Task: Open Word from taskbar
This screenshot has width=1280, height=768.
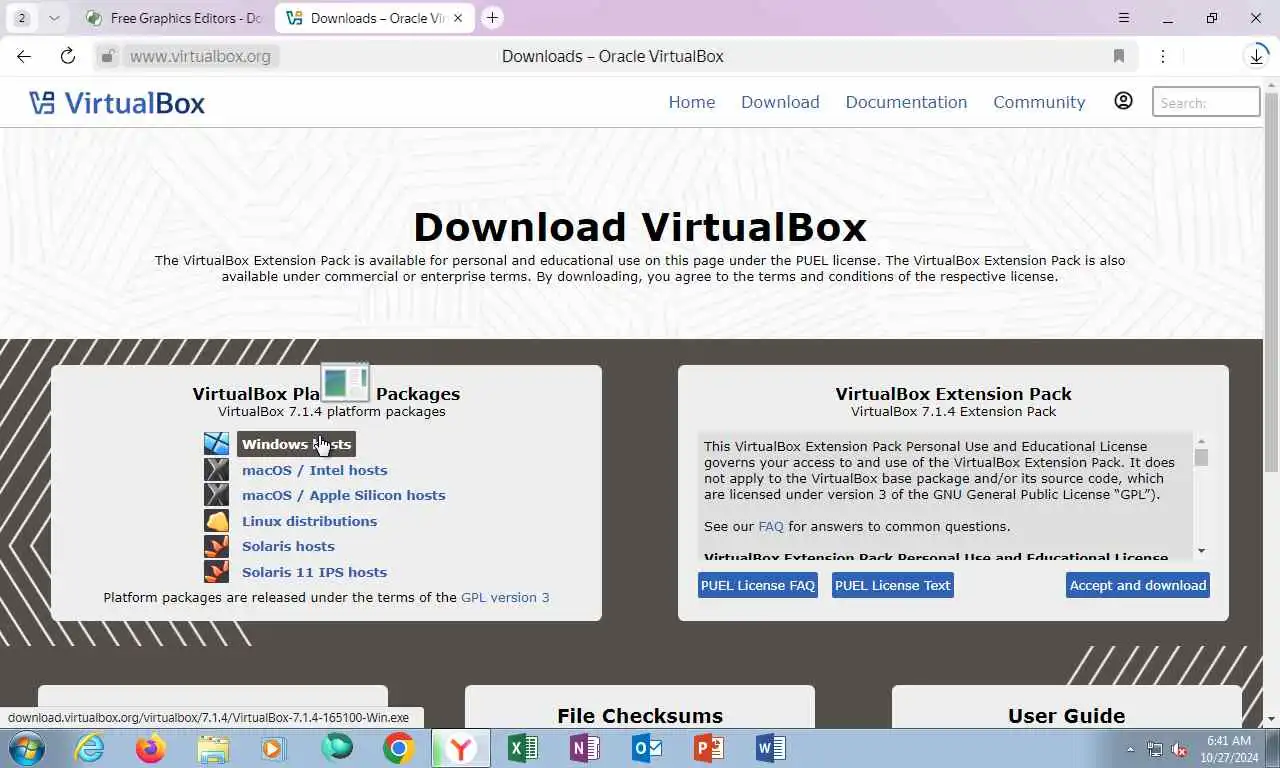Action: click(771, 748)
